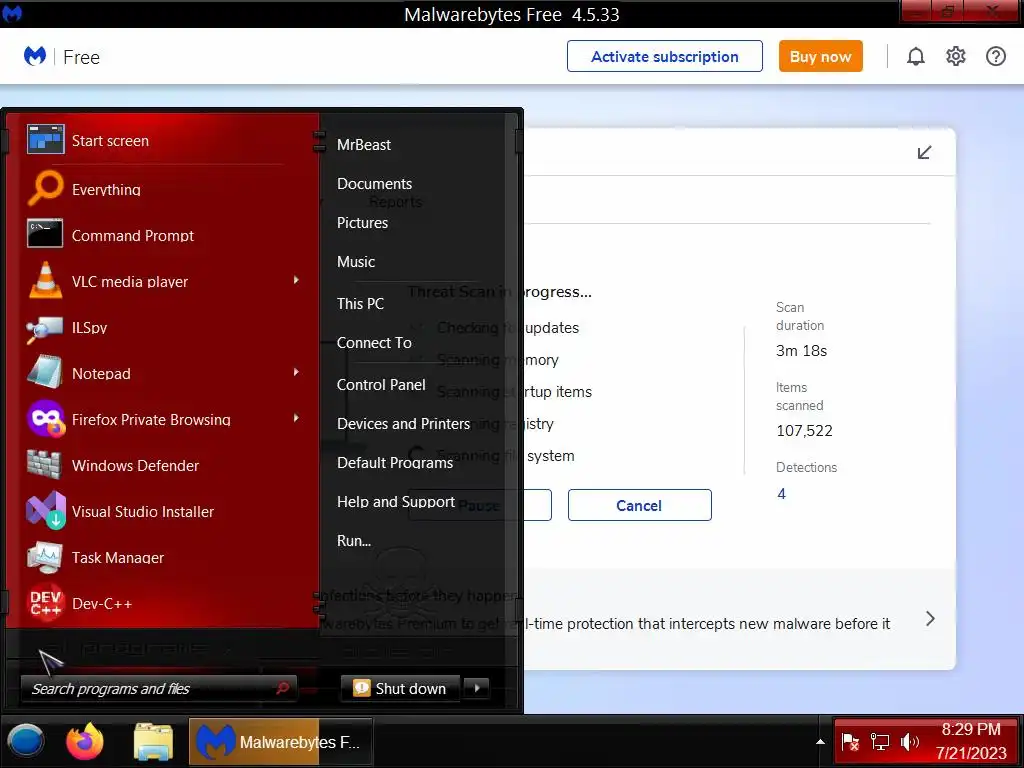The height and width of the screenshot is (768, 1024).
Task: Launch VLC media player cone icon
Action: tap(45, 280)
